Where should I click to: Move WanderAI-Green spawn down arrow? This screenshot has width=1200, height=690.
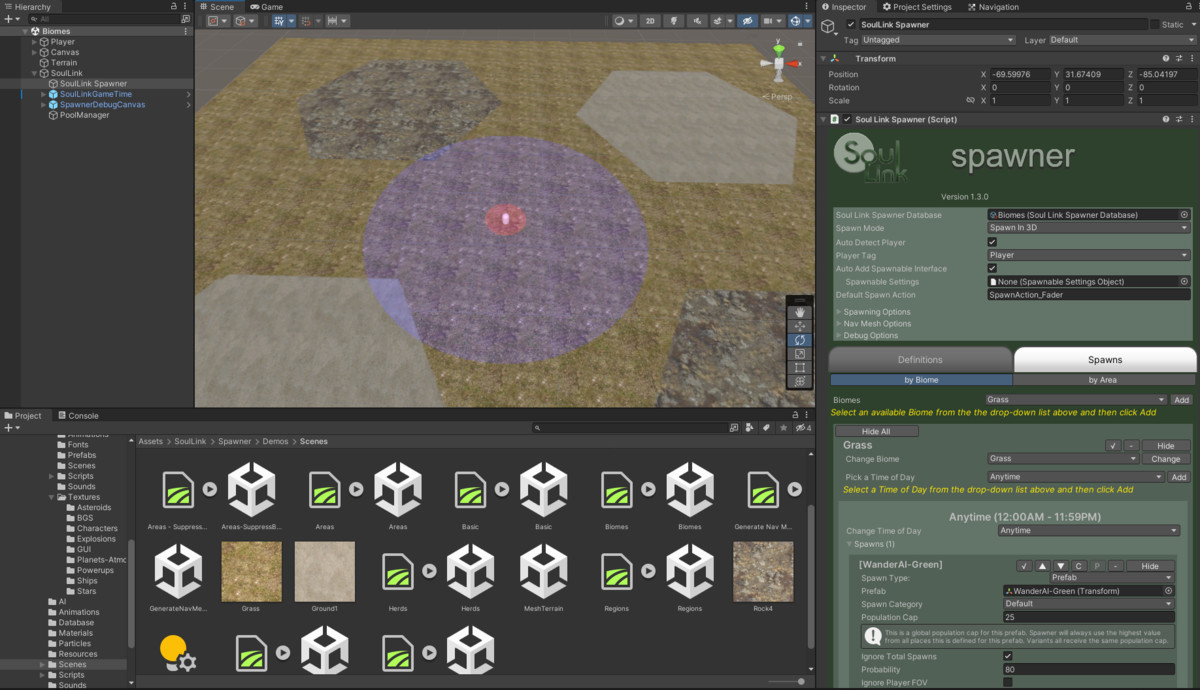coord(1061,566)
